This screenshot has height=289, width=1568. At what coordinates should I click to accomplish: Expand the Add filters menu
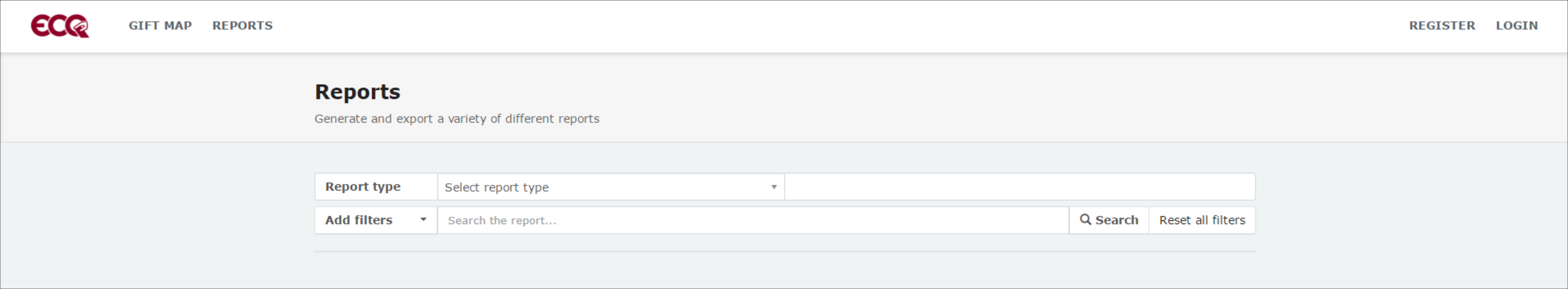[x=376, y=220]
